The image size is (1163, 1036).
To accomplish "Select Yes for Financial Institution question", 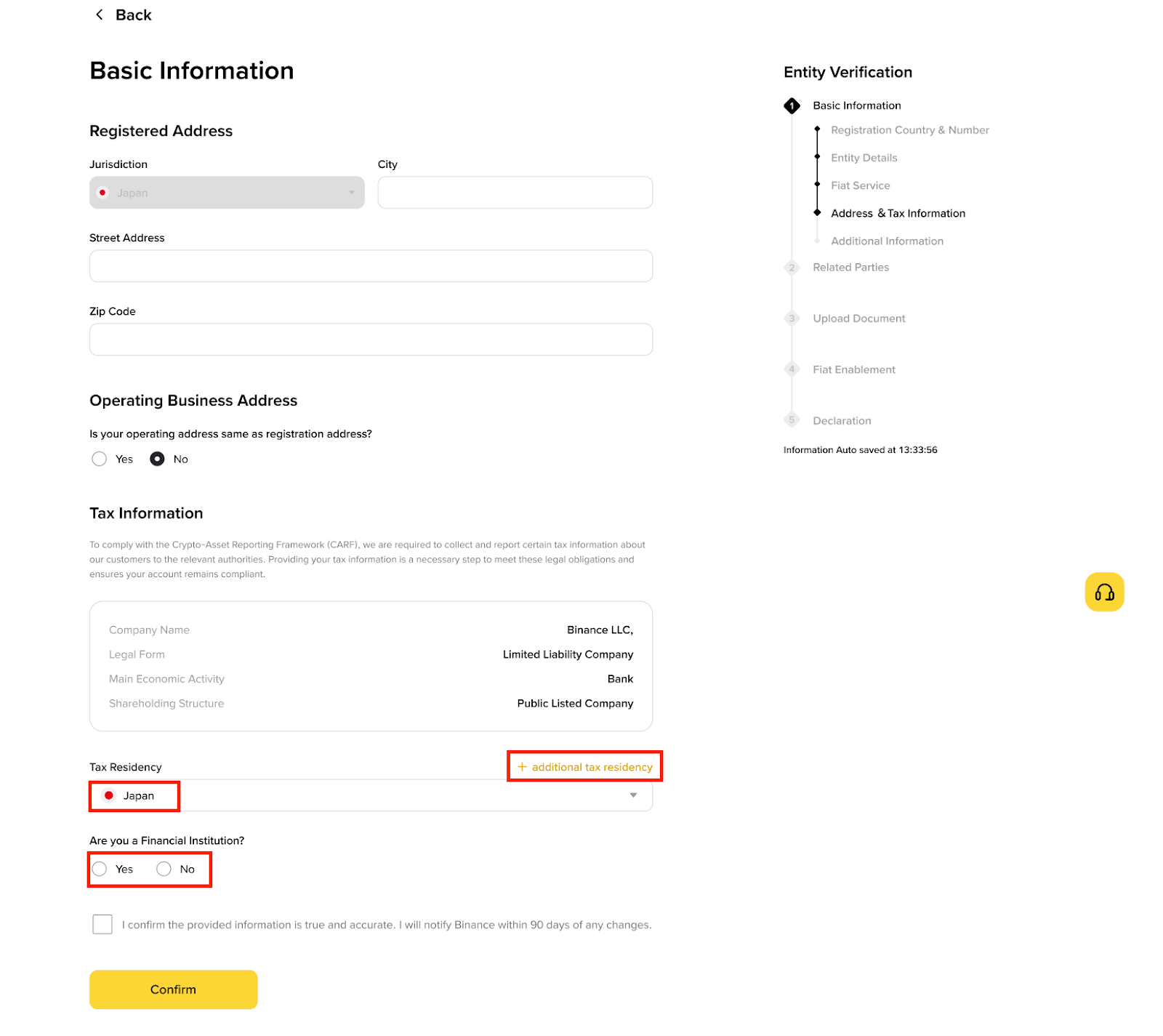I will (100, 869).
